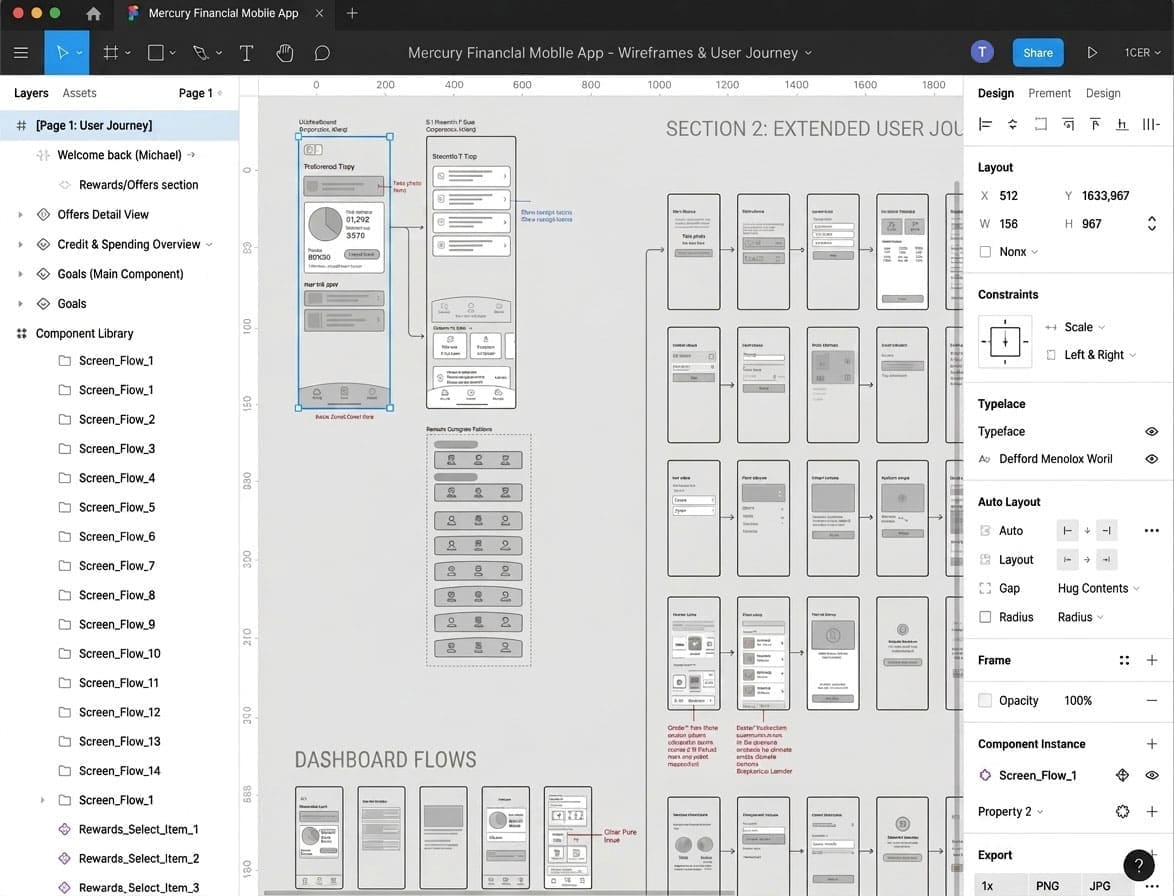Click Frame styles four-dot icon
Image resolution: width=1176 pixels, height=896 pixels.
click(1124, 660)
